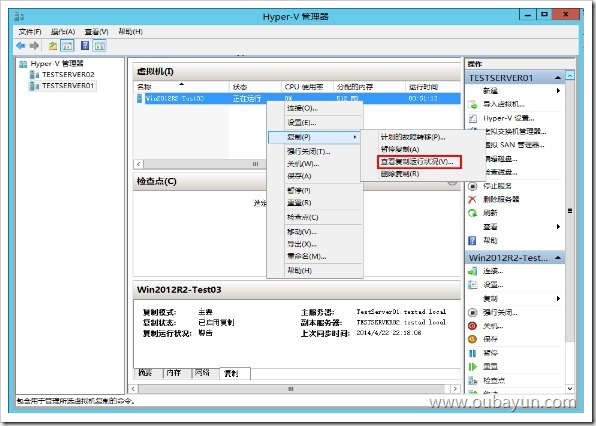The image size is (596, 426).
Task: Toggle the console tree pane toolbar icon
Action: pyautogui.click(x=67, y=46)
